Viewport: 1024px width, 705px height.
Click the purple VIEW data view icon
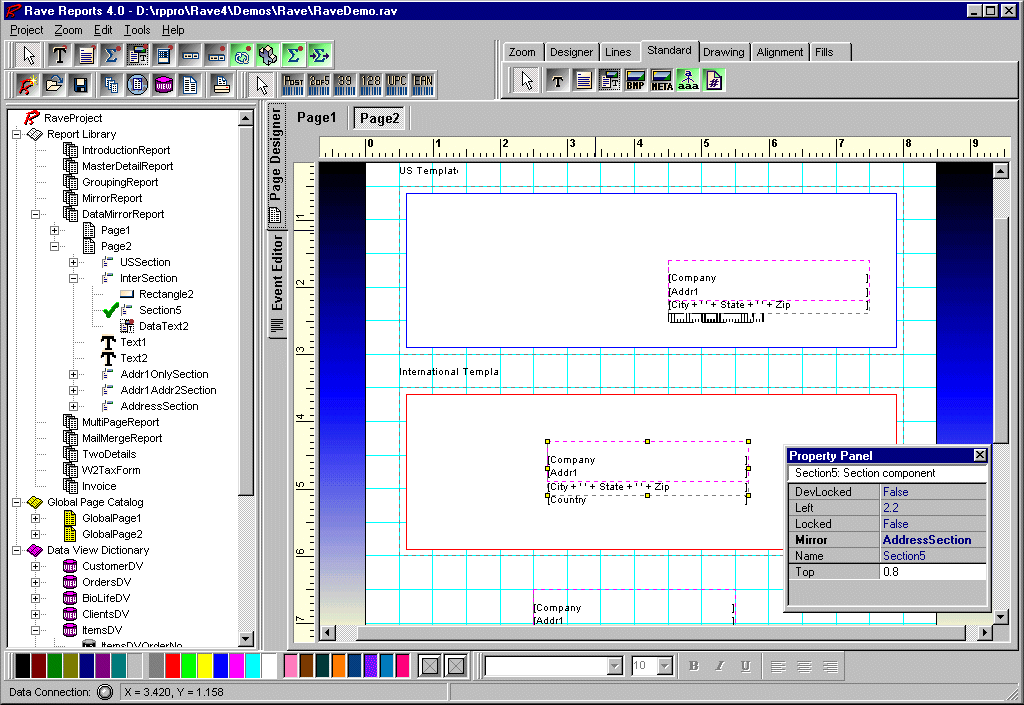coord(163,85)
